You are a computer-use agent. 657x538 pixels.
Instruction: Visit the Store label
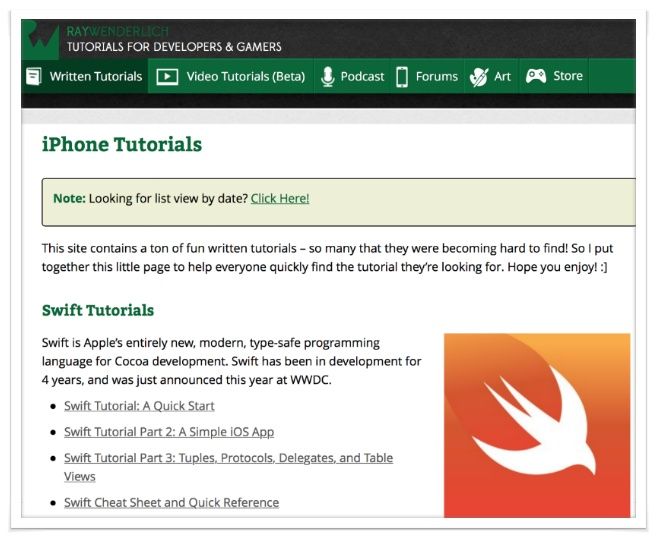[x=568, y=76]
